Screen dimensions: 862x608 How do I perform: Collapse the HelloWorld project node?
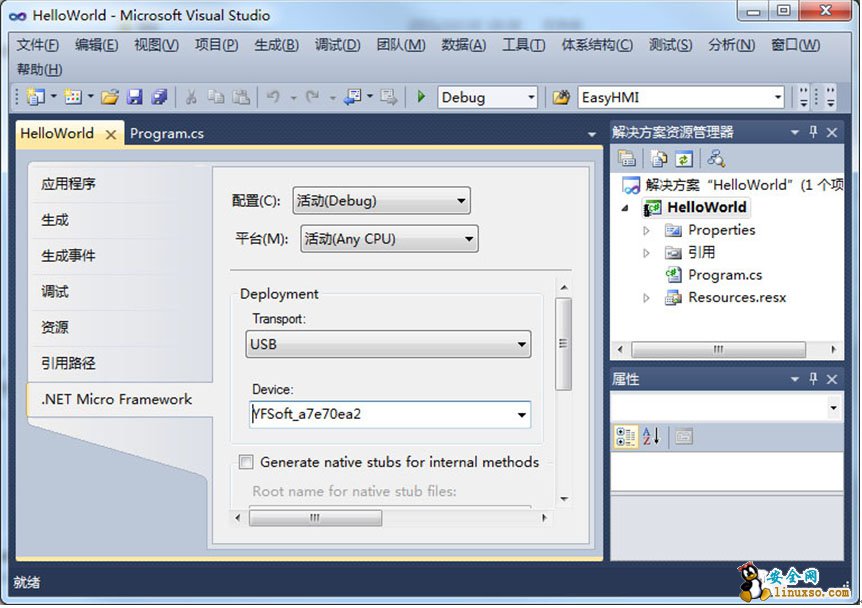tap(626, 208)
